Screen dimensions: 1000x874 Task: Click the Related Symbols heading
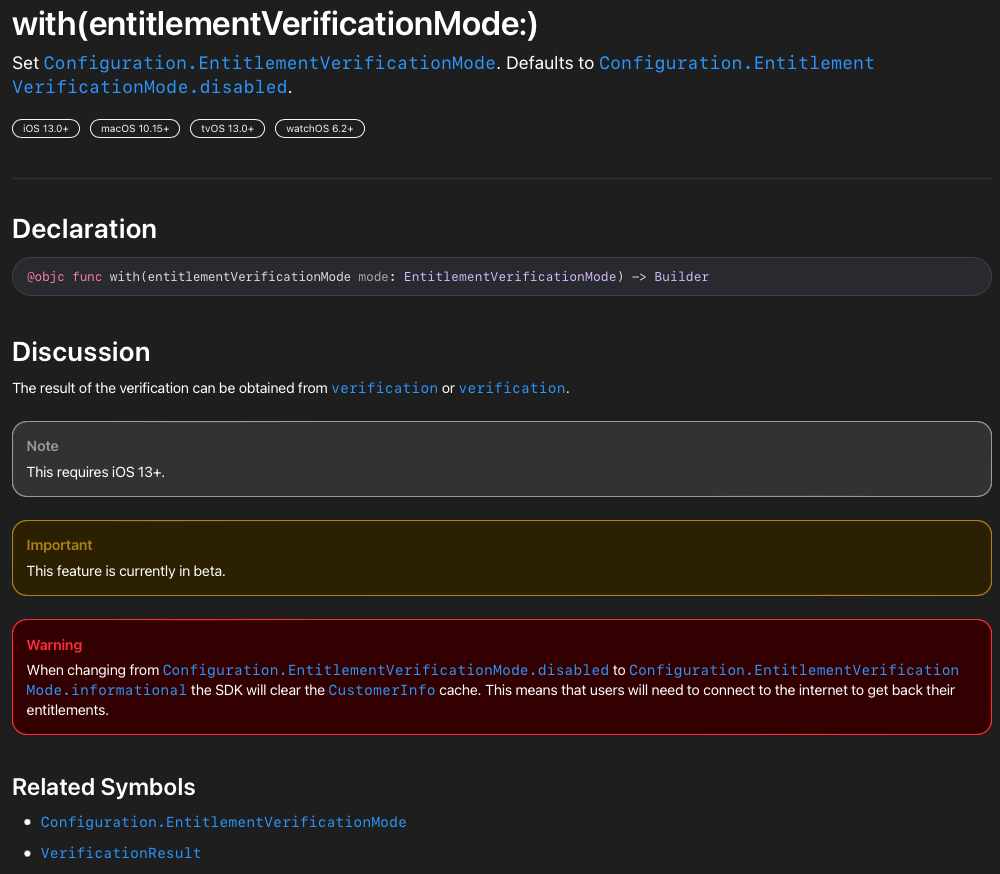coord(103,787)
